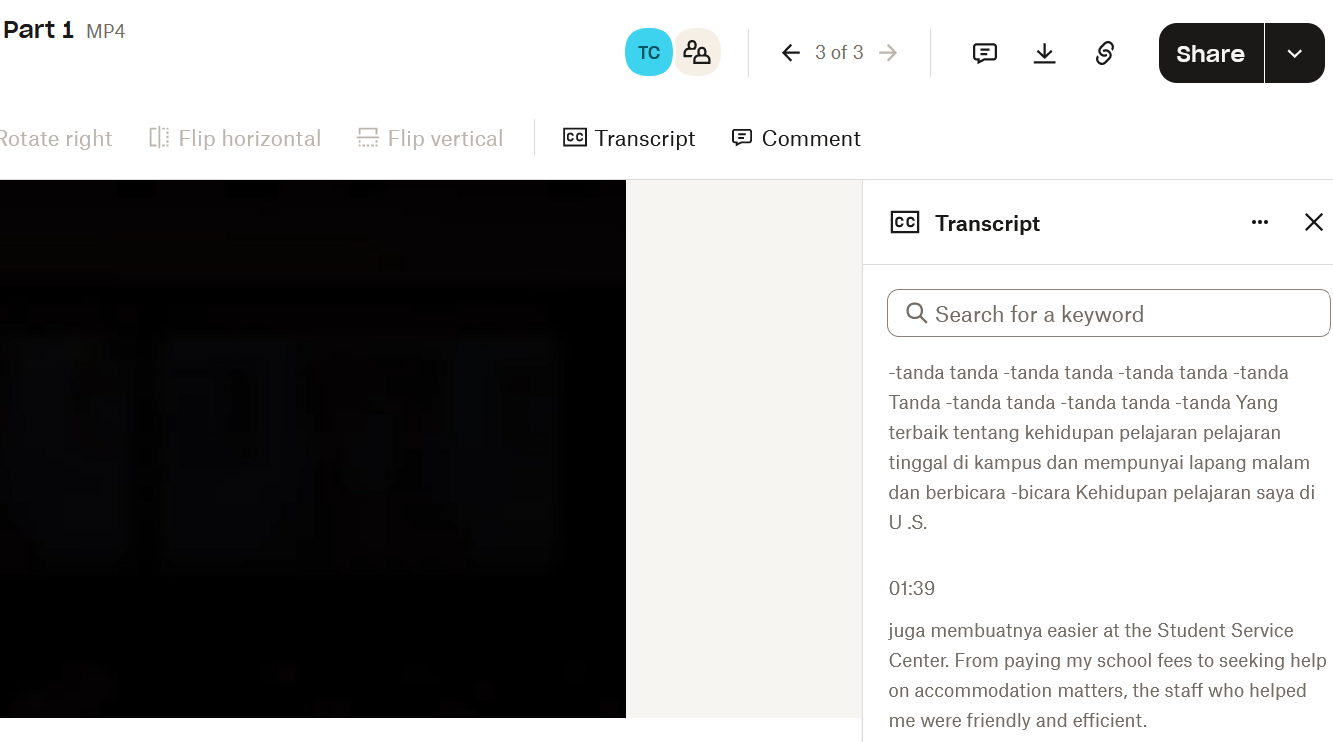This screenshot has height=742, width=1333.
Task: Toggle the Transcript toolbar button
Action: click(629, 138)
